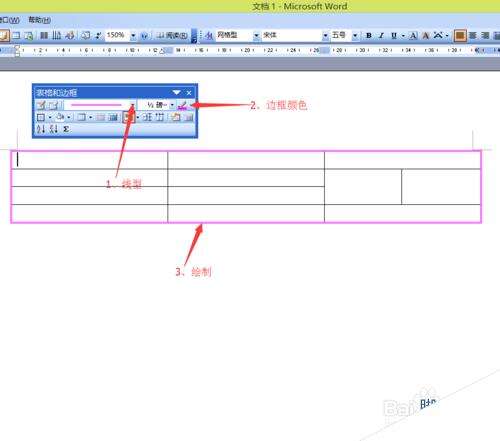
Task: Click the first table cell with cursor
Action: pyautogui.click(x=89, y=160)
